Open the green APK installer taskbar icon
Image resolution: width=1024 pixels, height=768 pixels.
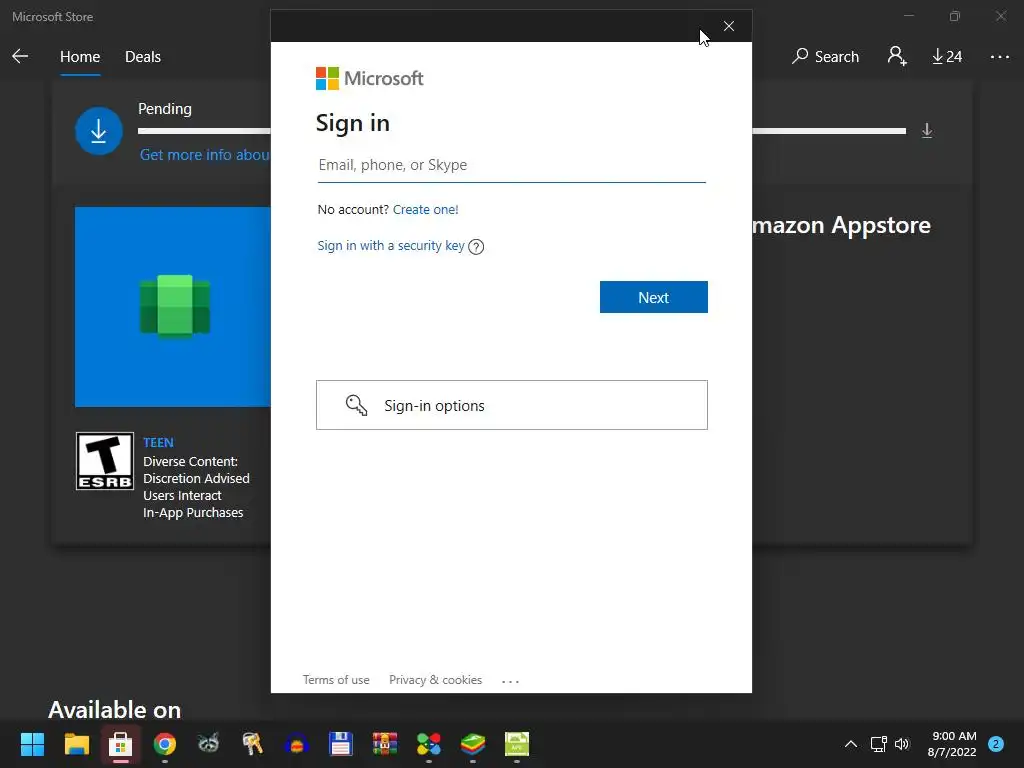pos(517,744)
